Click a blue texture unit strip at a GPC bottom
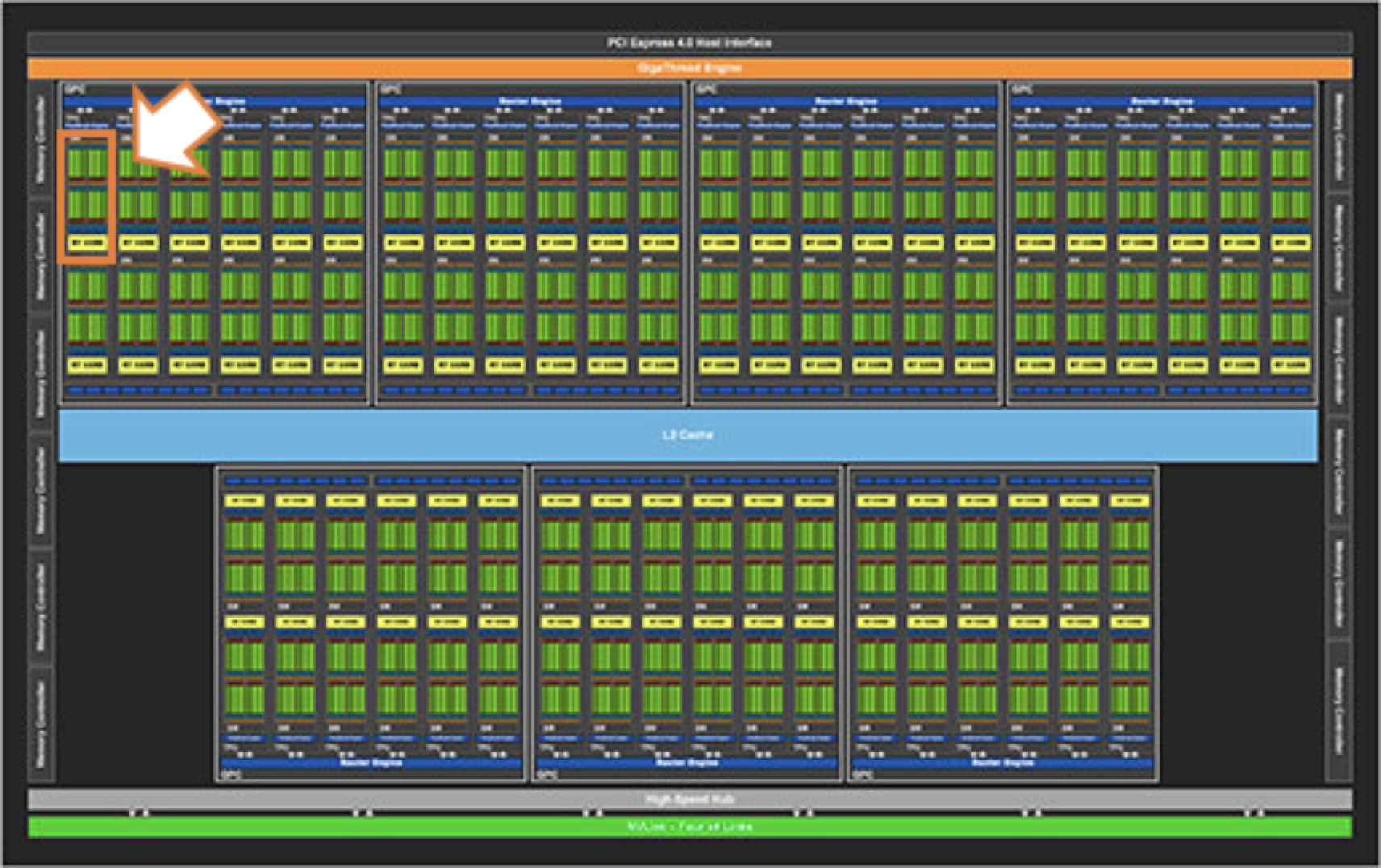Viewport: 1381px width, 868px height. coord(202,391)
